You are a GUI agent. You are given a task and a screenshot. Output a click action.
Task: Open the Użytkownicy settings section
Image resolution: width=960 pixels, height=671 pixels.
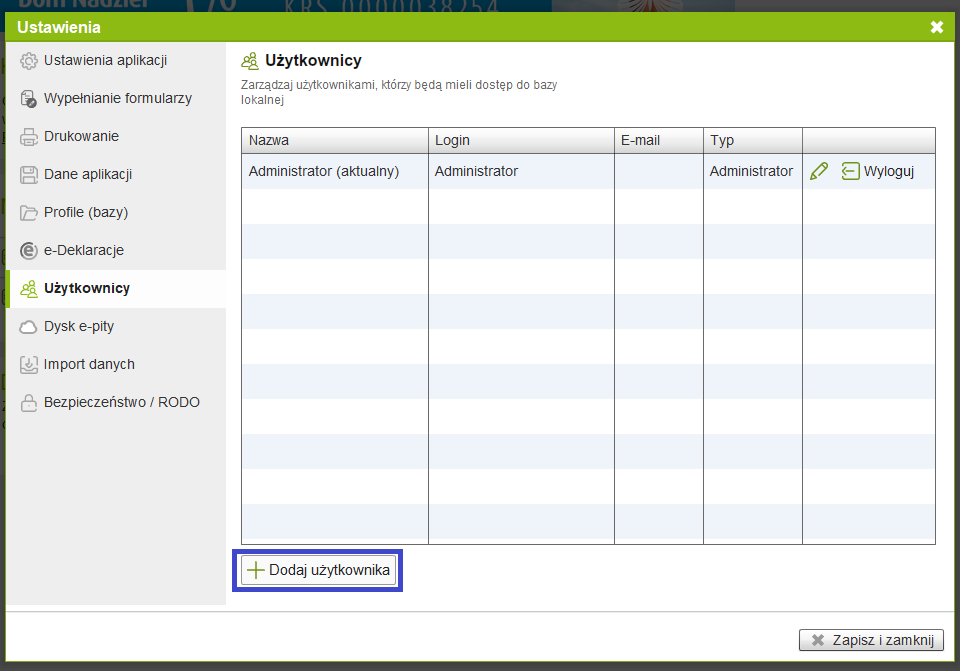[x=87, y=289]
